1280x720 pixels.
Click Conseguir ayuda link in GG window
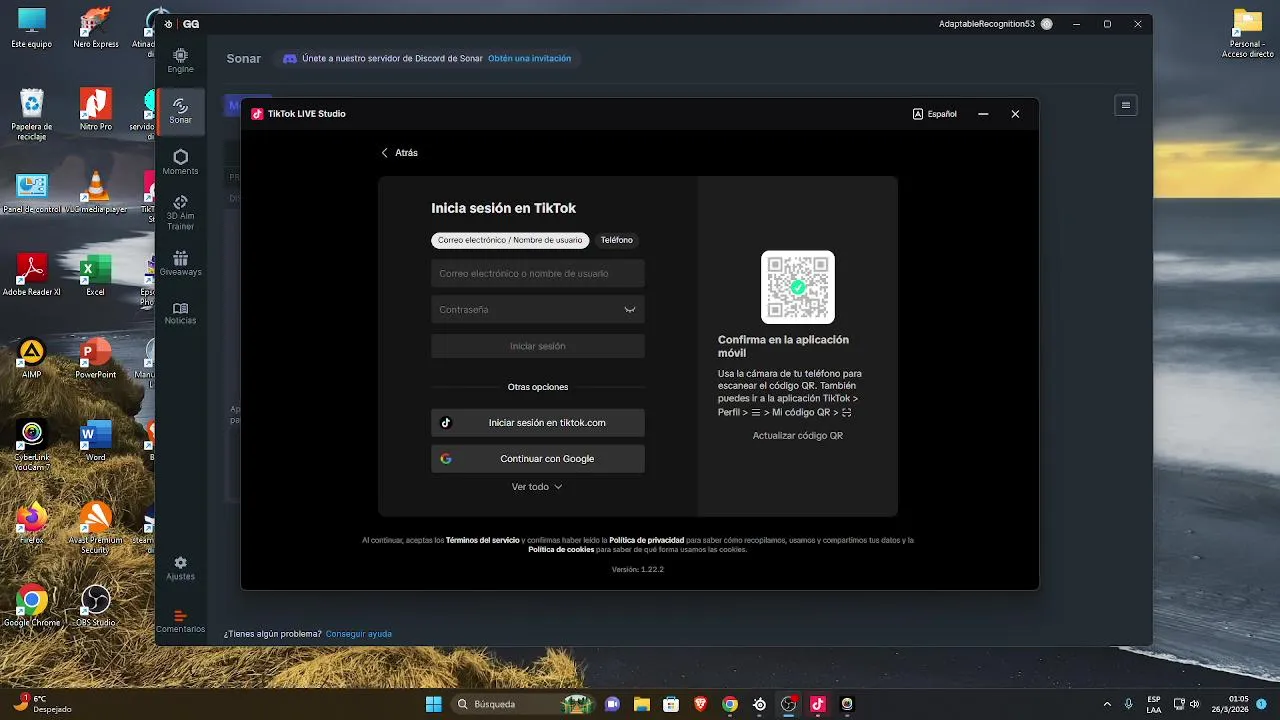[359, 634]
